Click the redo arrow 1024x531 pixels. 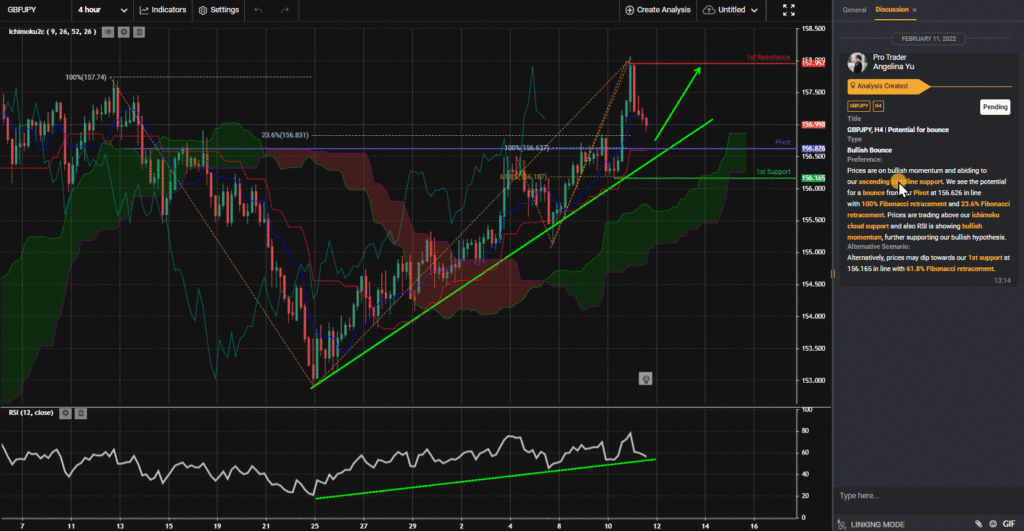click(x=285, y=10)
